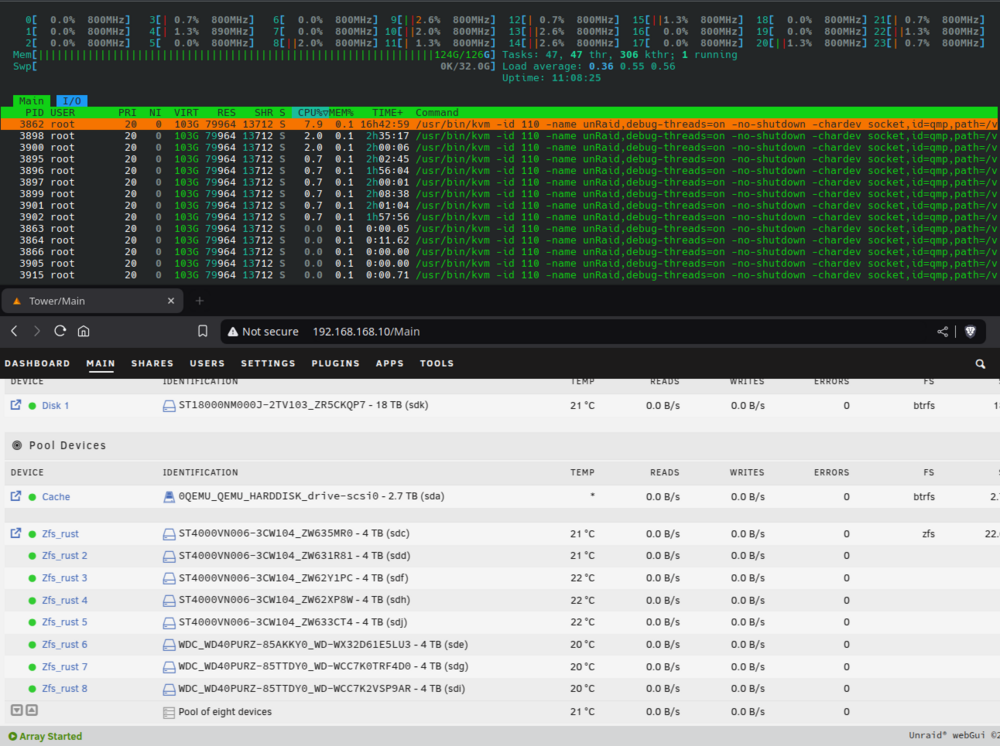The image size is (1000, 746).
Task: Click drive icon for ST18000NM000J disk
Action: click(x=169, y=406)
